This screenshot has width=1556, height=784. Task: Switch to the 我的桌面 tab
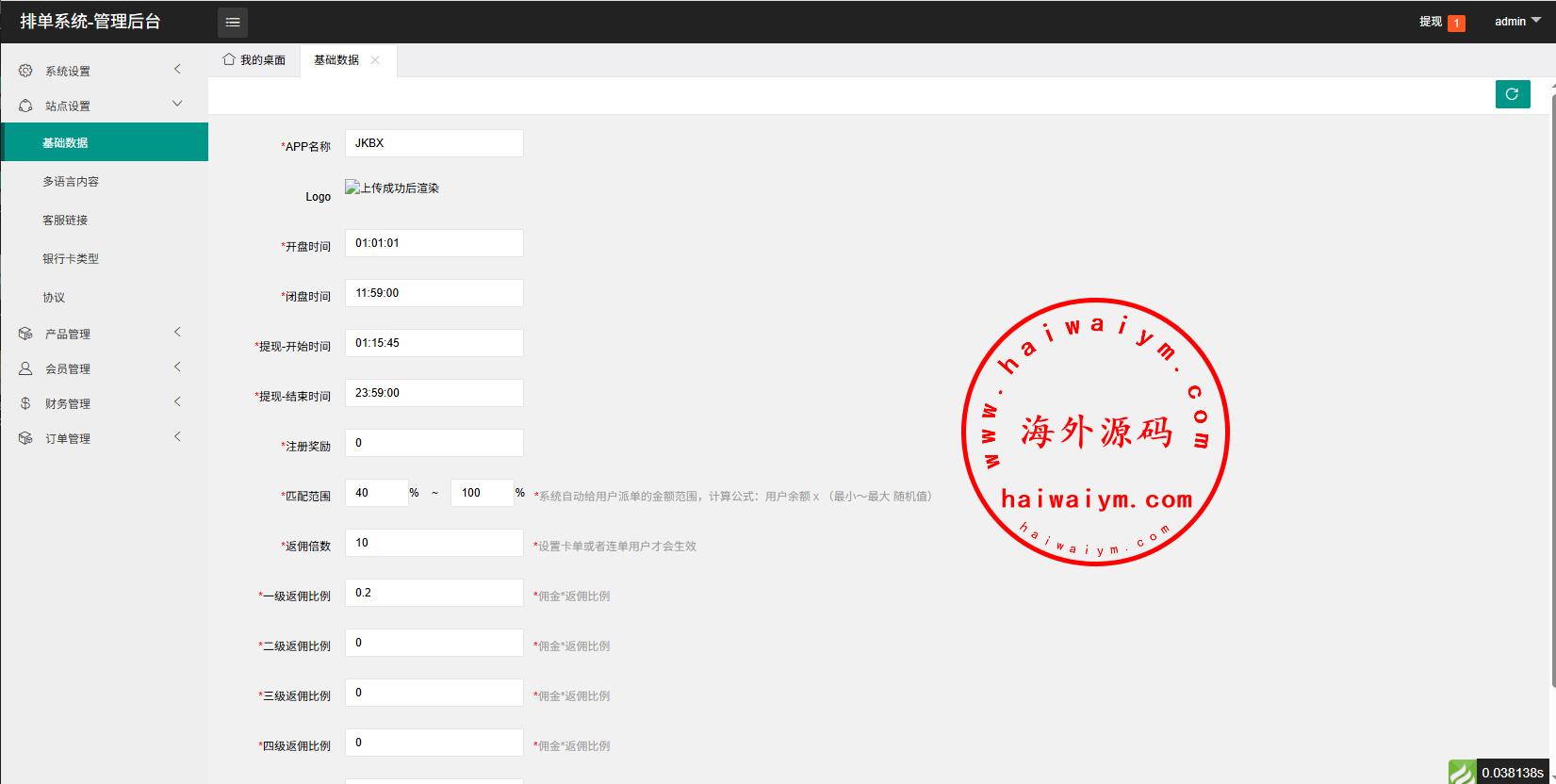254,60
